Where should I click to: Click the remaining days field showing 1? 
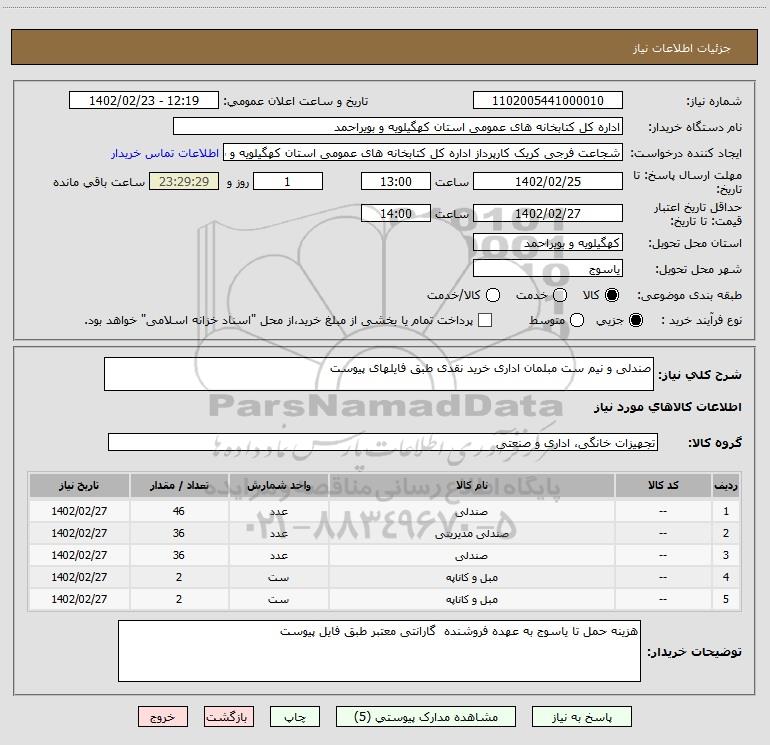click(x=288, y=181)
